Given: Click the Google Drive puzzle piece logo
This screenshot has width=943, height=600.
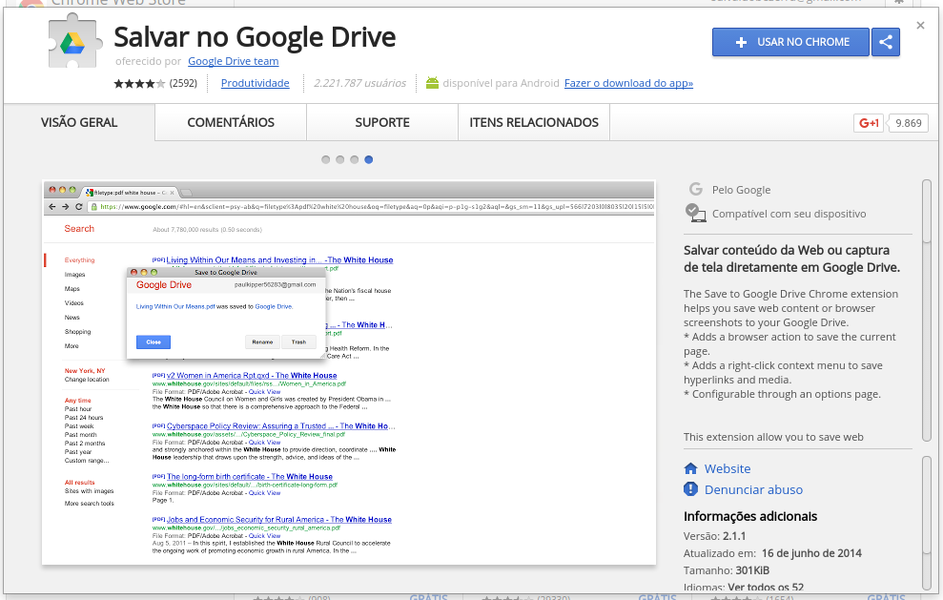Looking at the screenshot, I should 73,42.
